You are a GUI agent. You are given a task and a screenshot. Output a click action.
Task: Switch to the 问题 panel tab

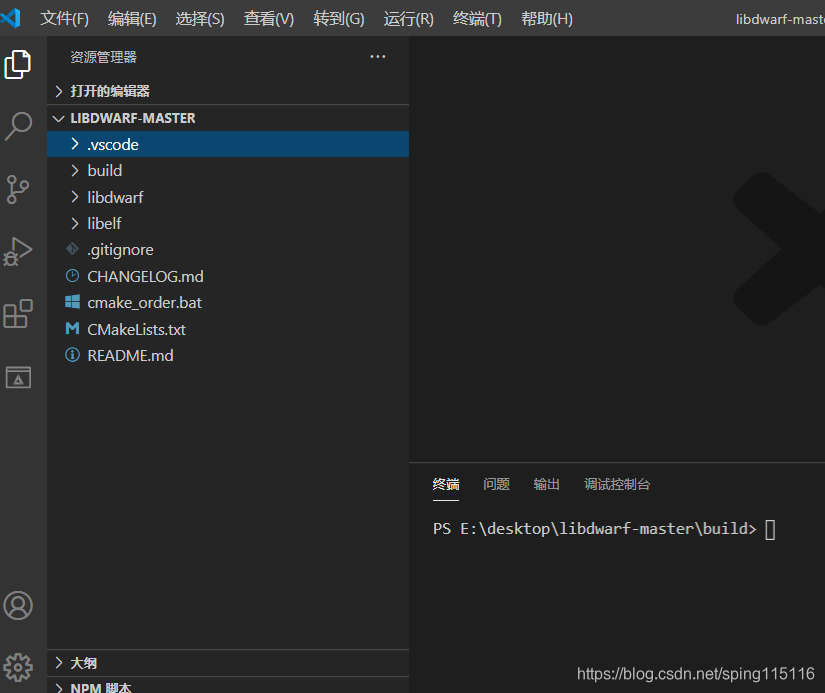[x=496, y=484]
